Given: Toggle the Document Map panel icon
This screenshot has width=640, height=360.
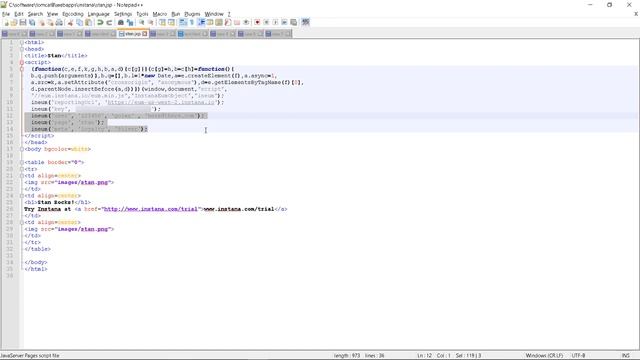Looking at the screenshot, I should tap(219, 22).
